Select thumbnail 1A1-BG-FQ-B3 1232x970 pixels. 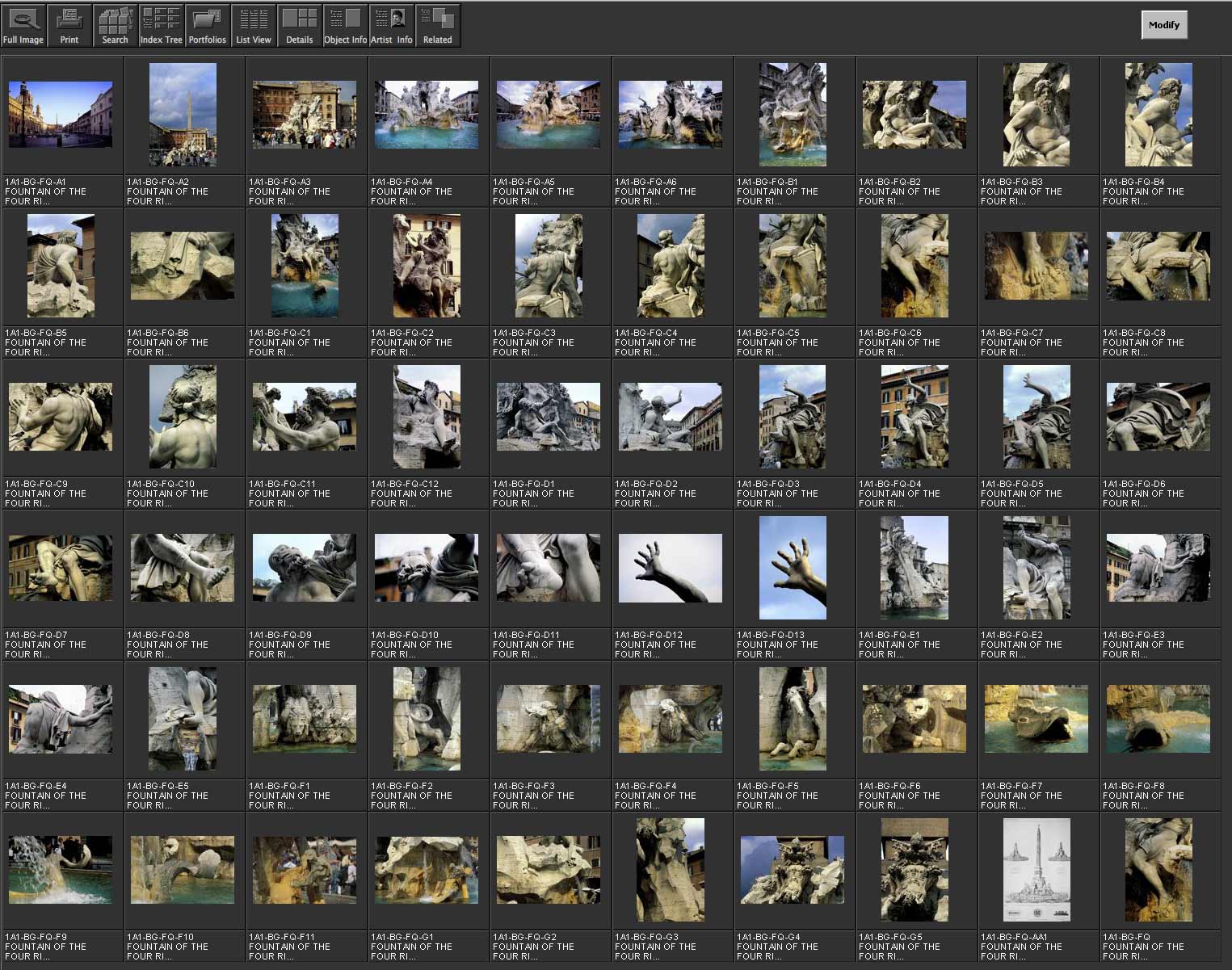(1036, 115)
